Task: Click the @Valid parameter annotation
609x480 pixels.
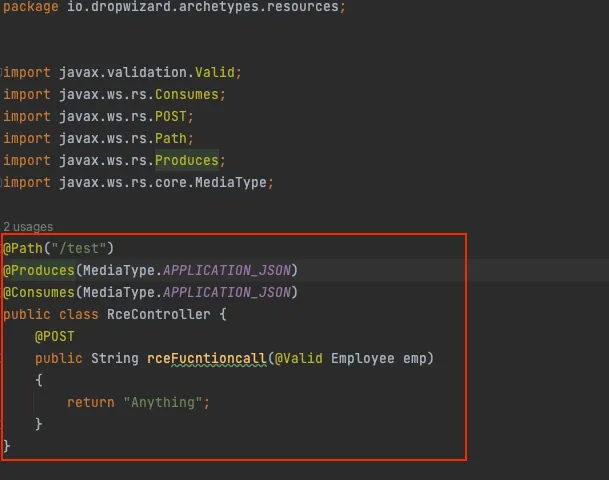Action: 299,358
